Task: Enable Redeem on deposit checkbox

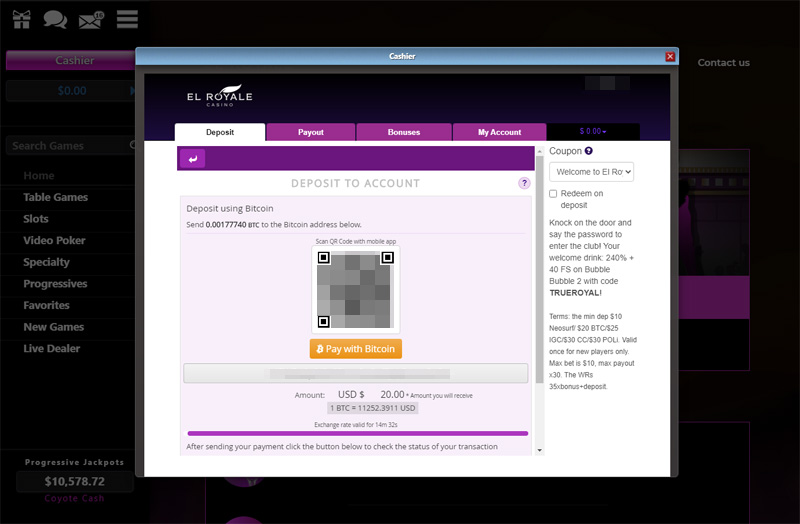Action: click(553, 194)
